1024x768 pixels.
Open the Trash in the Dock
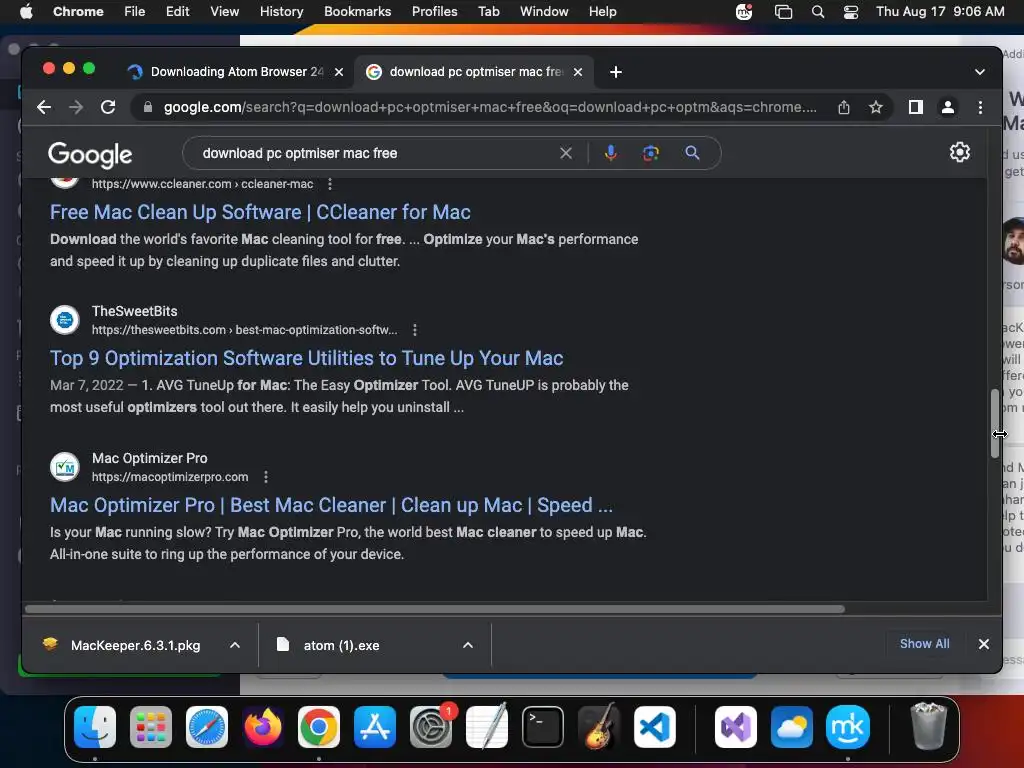click(x=928, y=727)
